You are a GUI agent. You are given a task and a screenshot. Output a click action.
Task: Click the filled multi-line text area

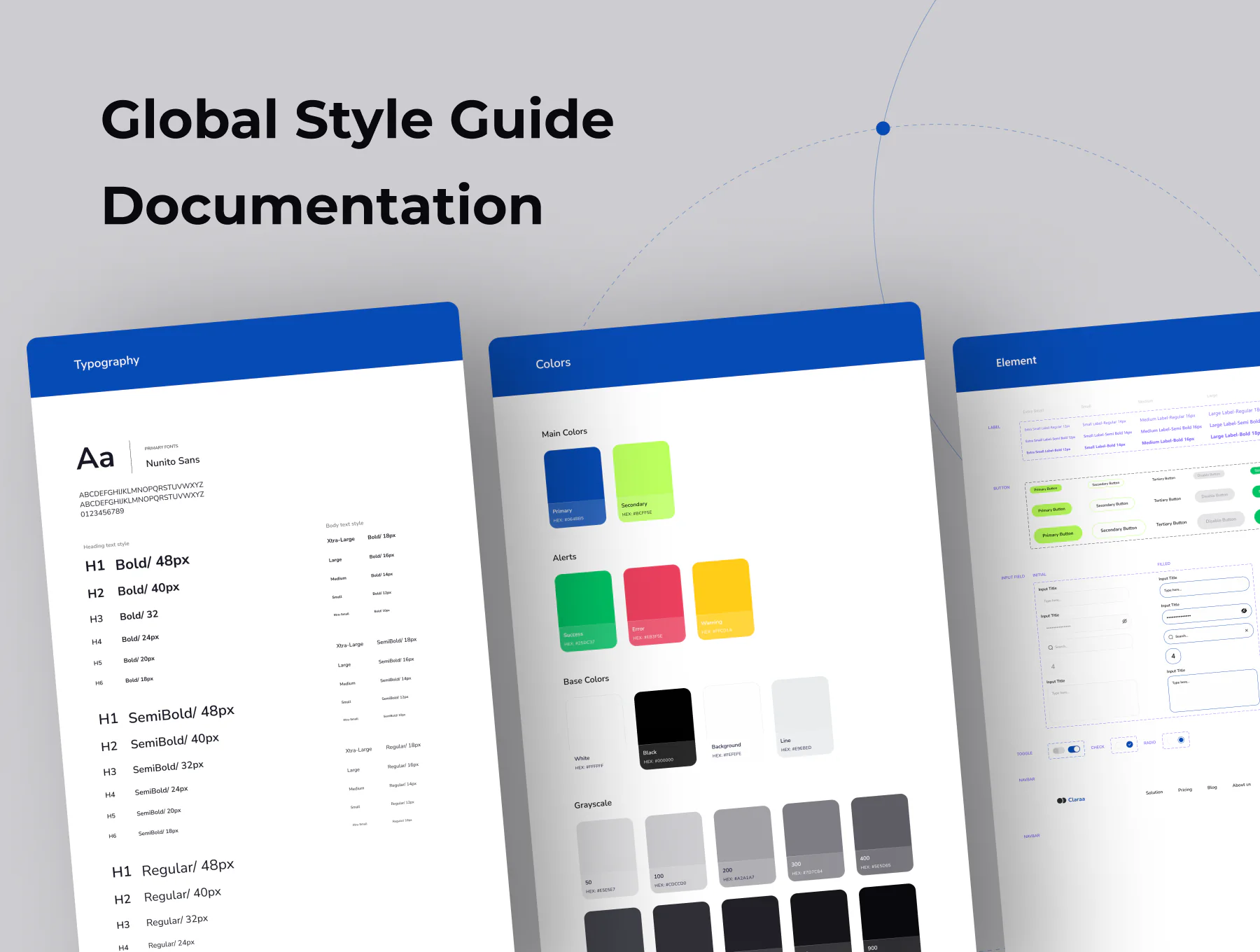[x=1214, y=691]
